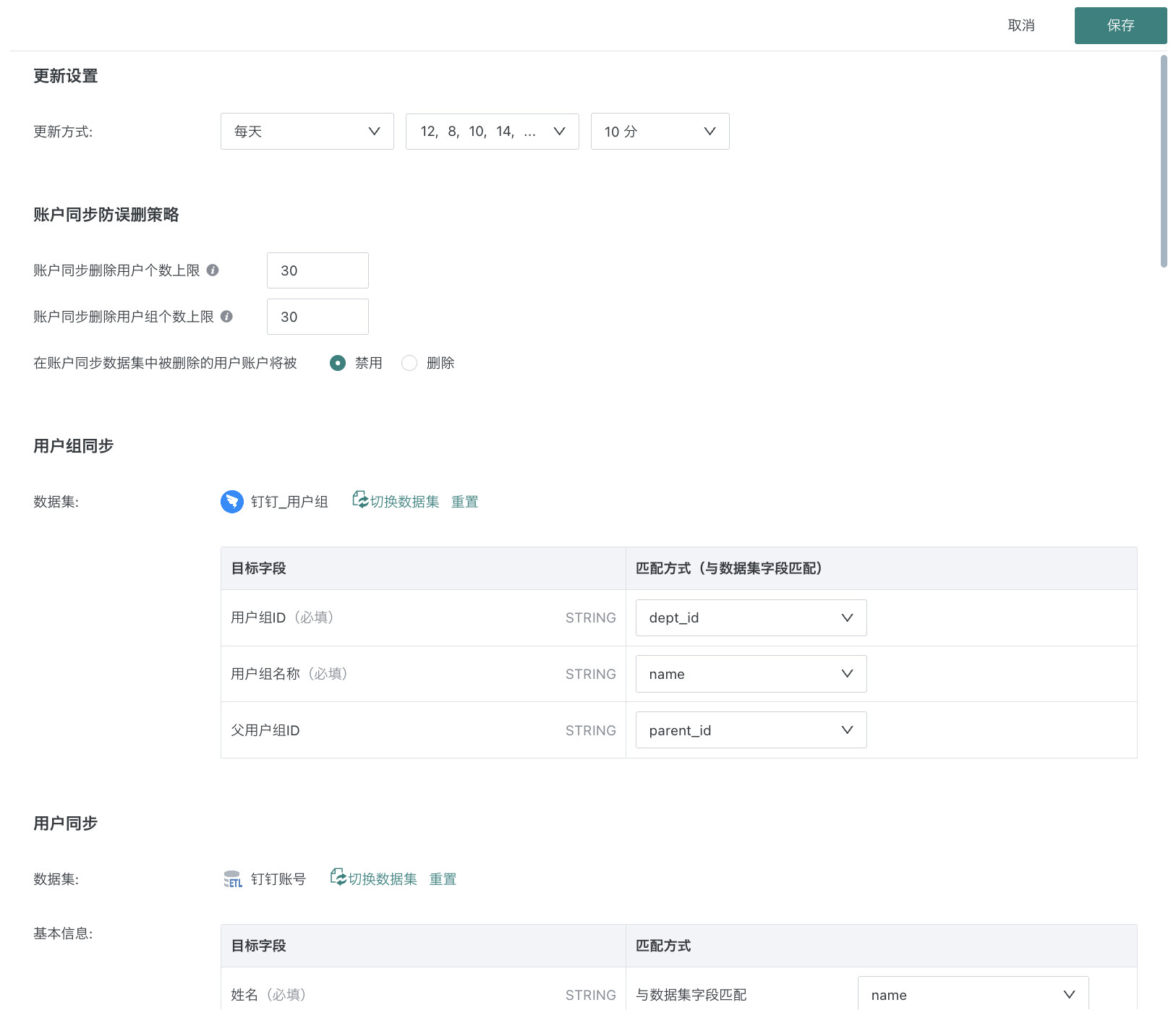Click the vertical scrollbar on the right
Image resolution: width=1176 pixels, height=1018 pixels.
(x=1163, y=162)
